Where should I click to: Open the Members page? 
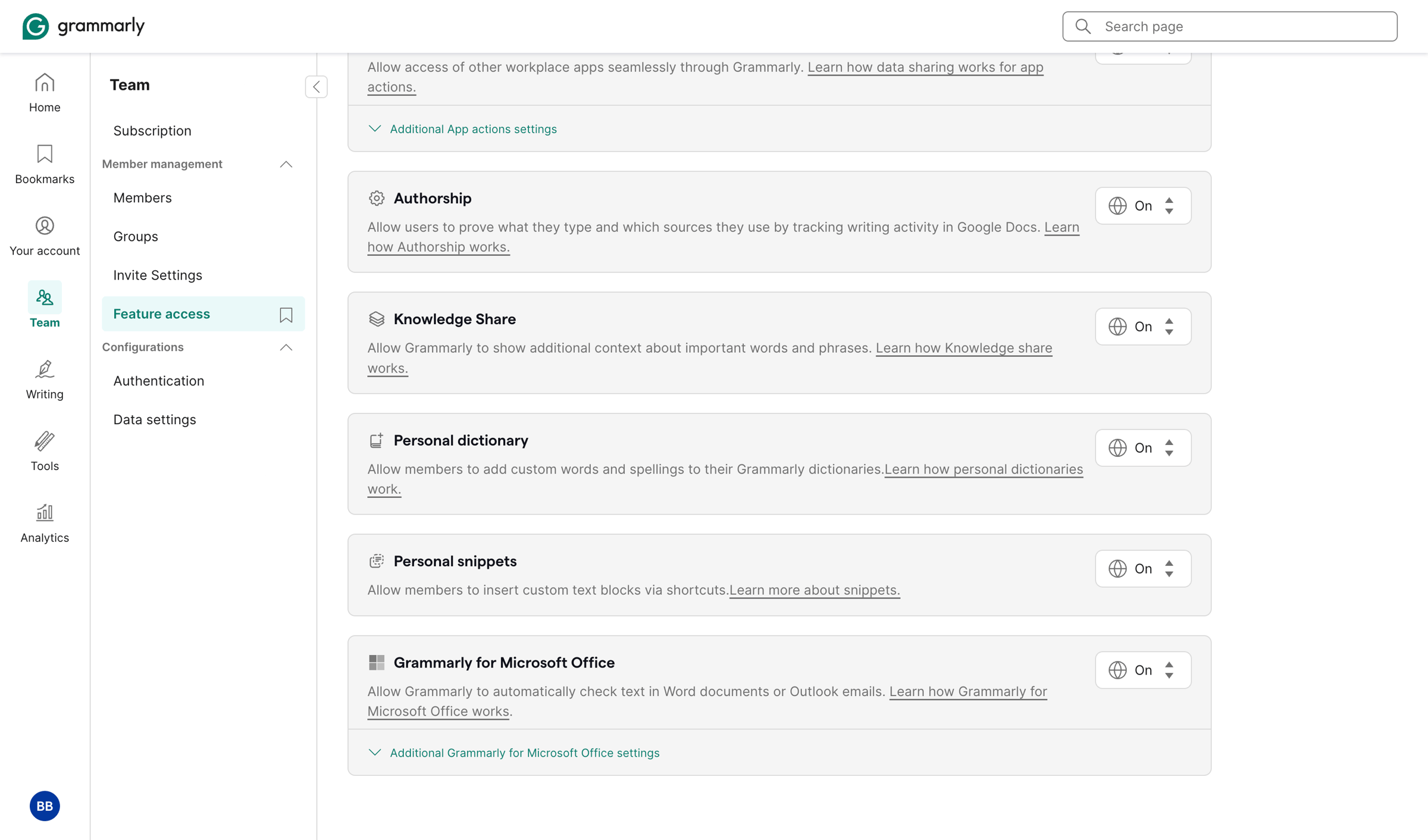[x=142, y=198]
